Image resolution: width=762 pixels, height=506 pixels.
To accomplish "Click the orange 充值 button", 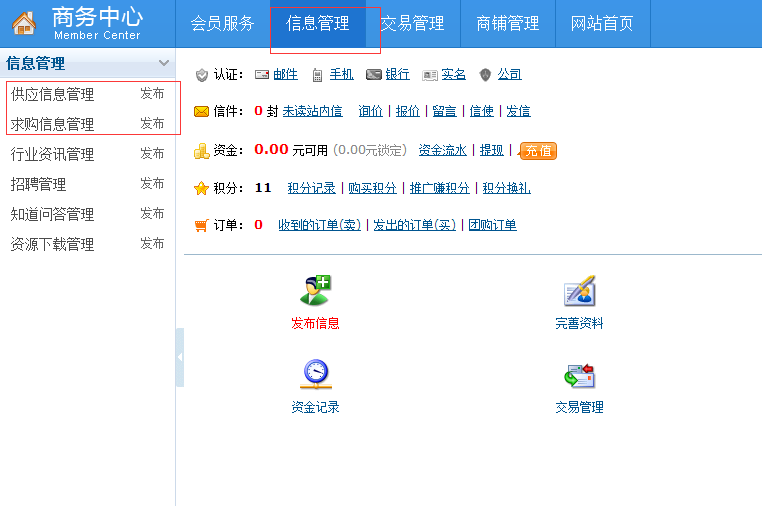I will coord(538,151).
